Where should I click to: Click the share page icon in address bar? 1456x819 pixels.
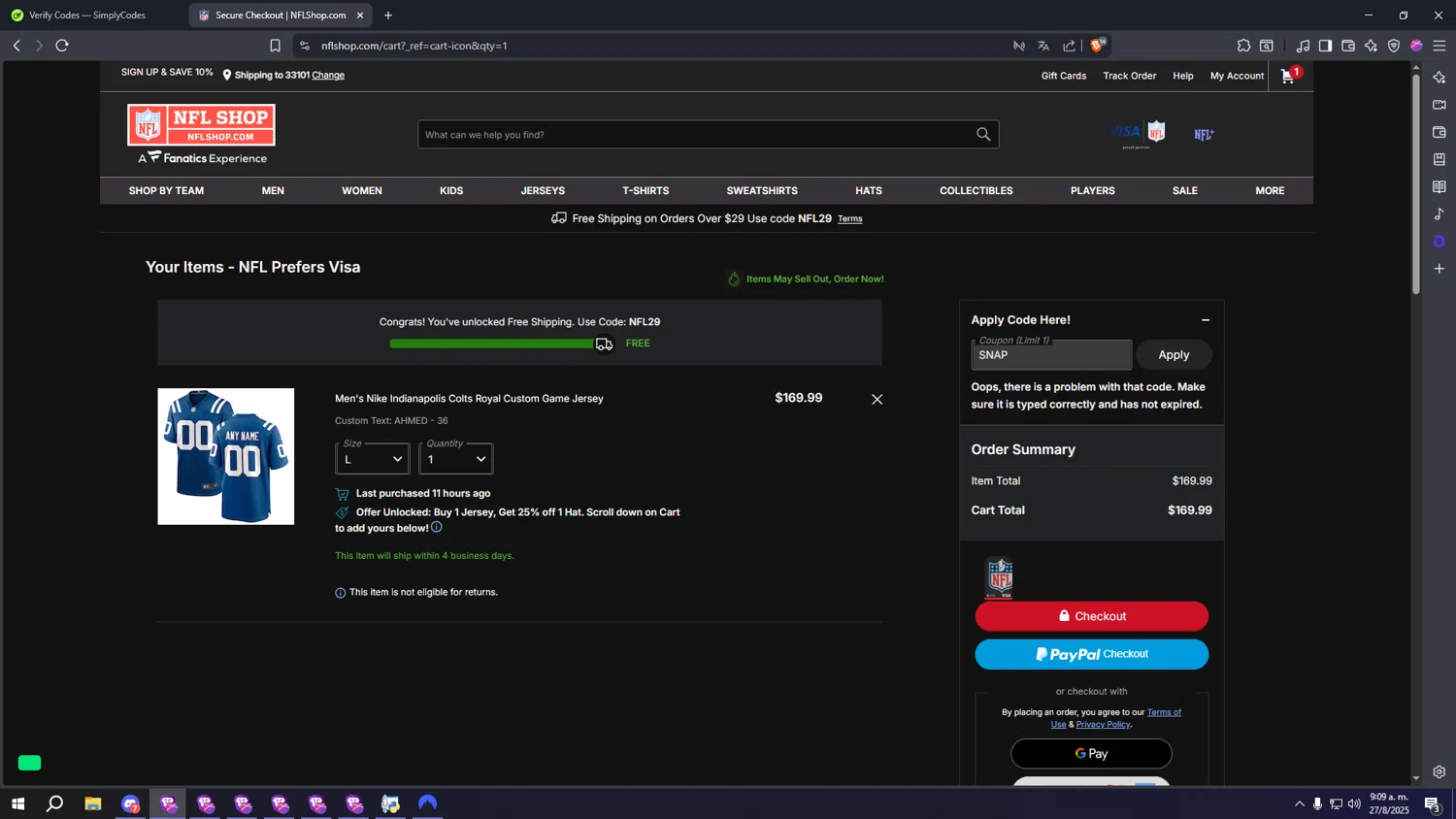[x=1069, y=46]
